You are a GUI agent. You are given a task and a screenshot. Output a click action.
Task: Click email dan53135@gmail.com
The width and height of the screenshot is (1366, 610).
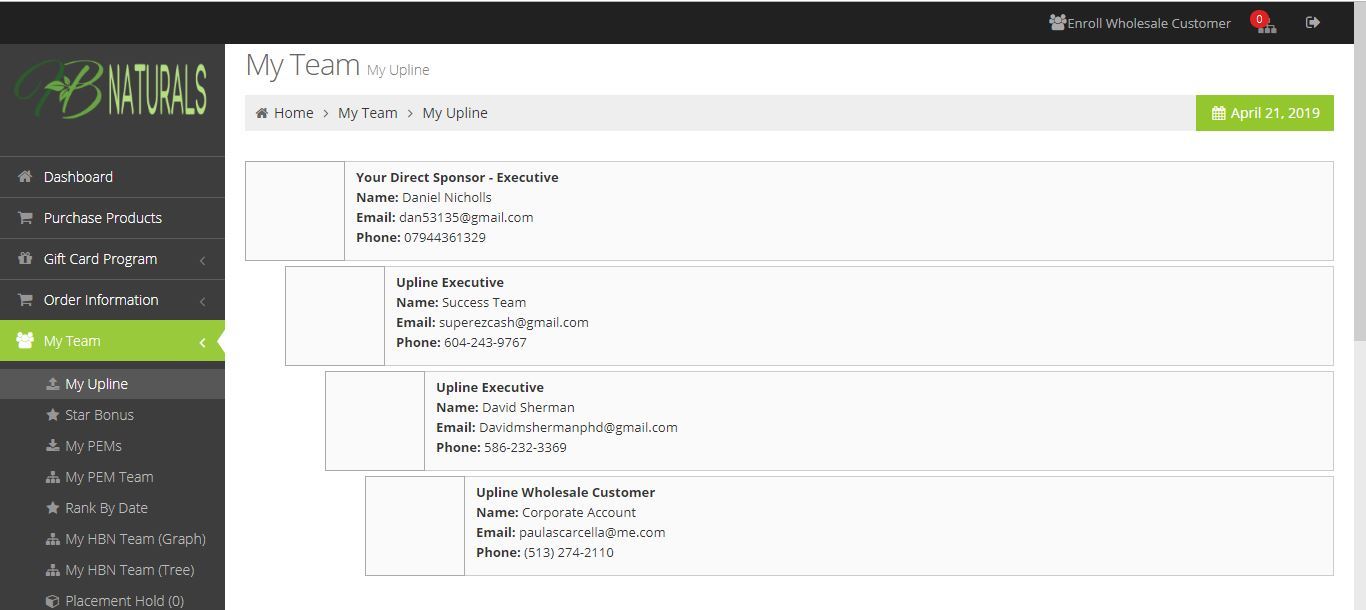click(x=465, y=217)
